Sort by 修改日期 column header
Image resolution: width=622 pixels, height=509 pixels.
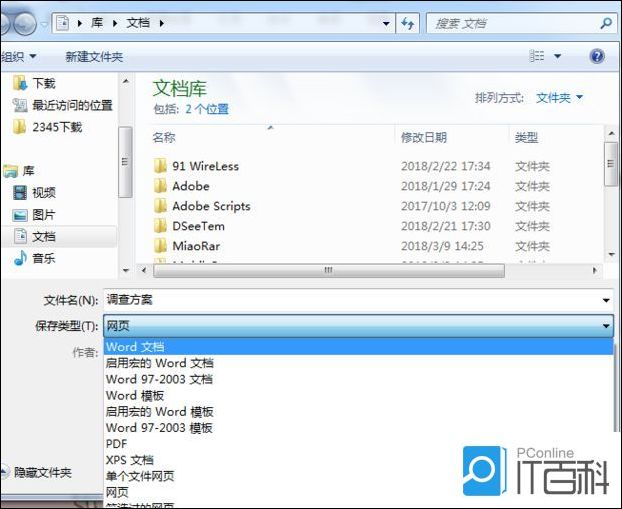424,138
